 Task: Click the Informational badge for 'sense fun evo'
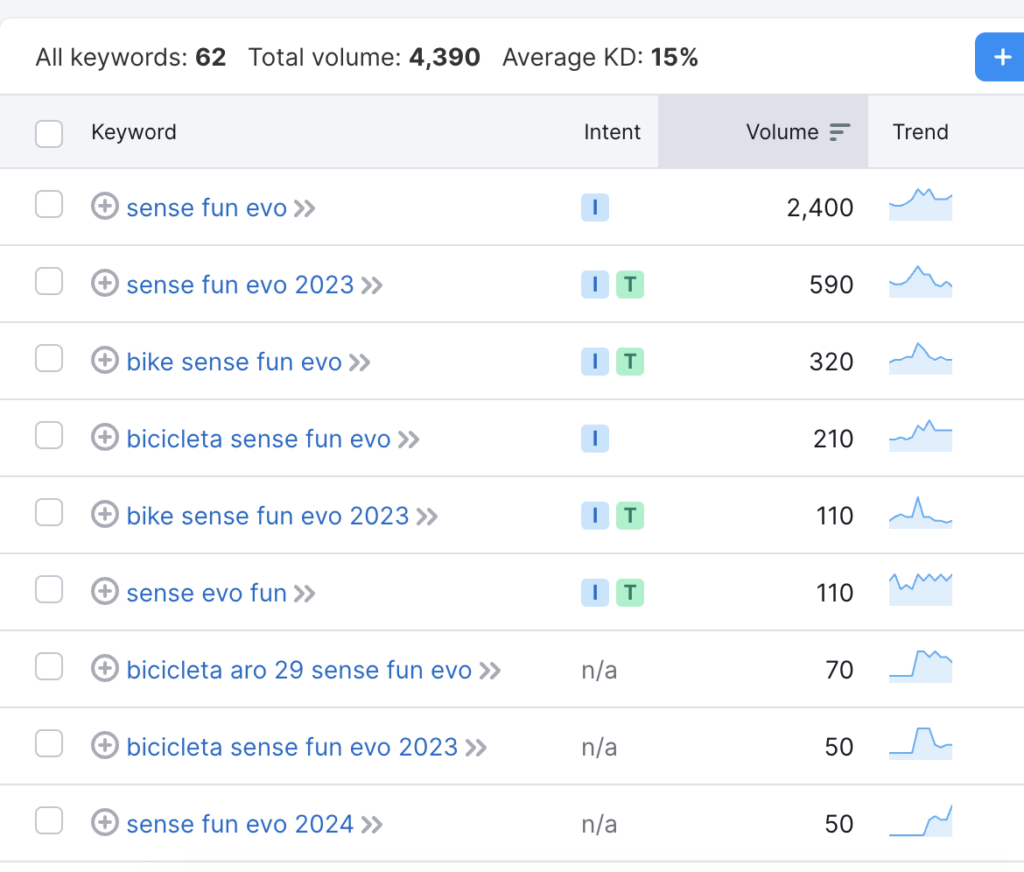[x=595, y=208]
